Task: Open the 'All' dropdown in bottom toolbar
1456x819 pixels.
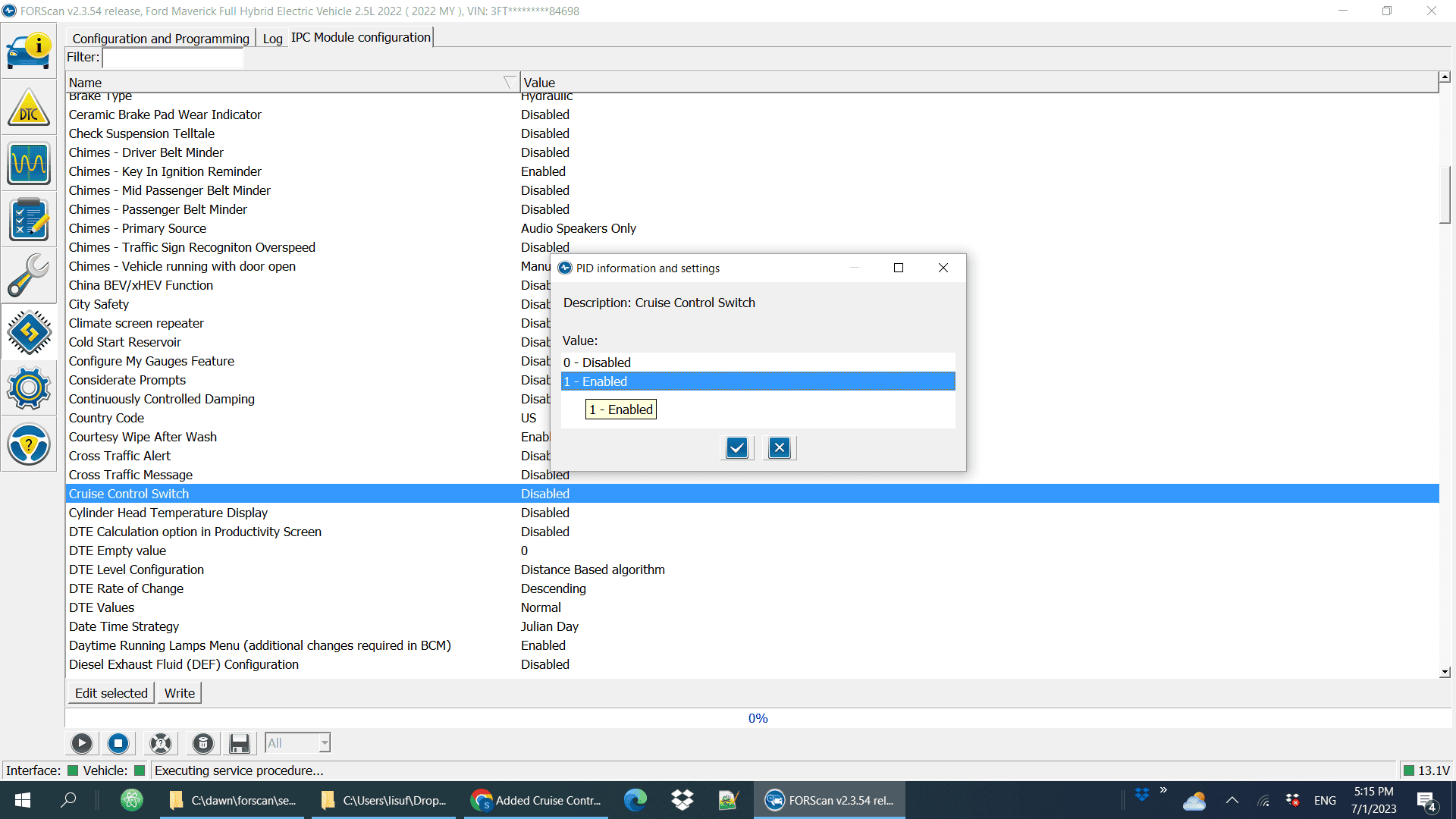Action: tap(297, 743)
